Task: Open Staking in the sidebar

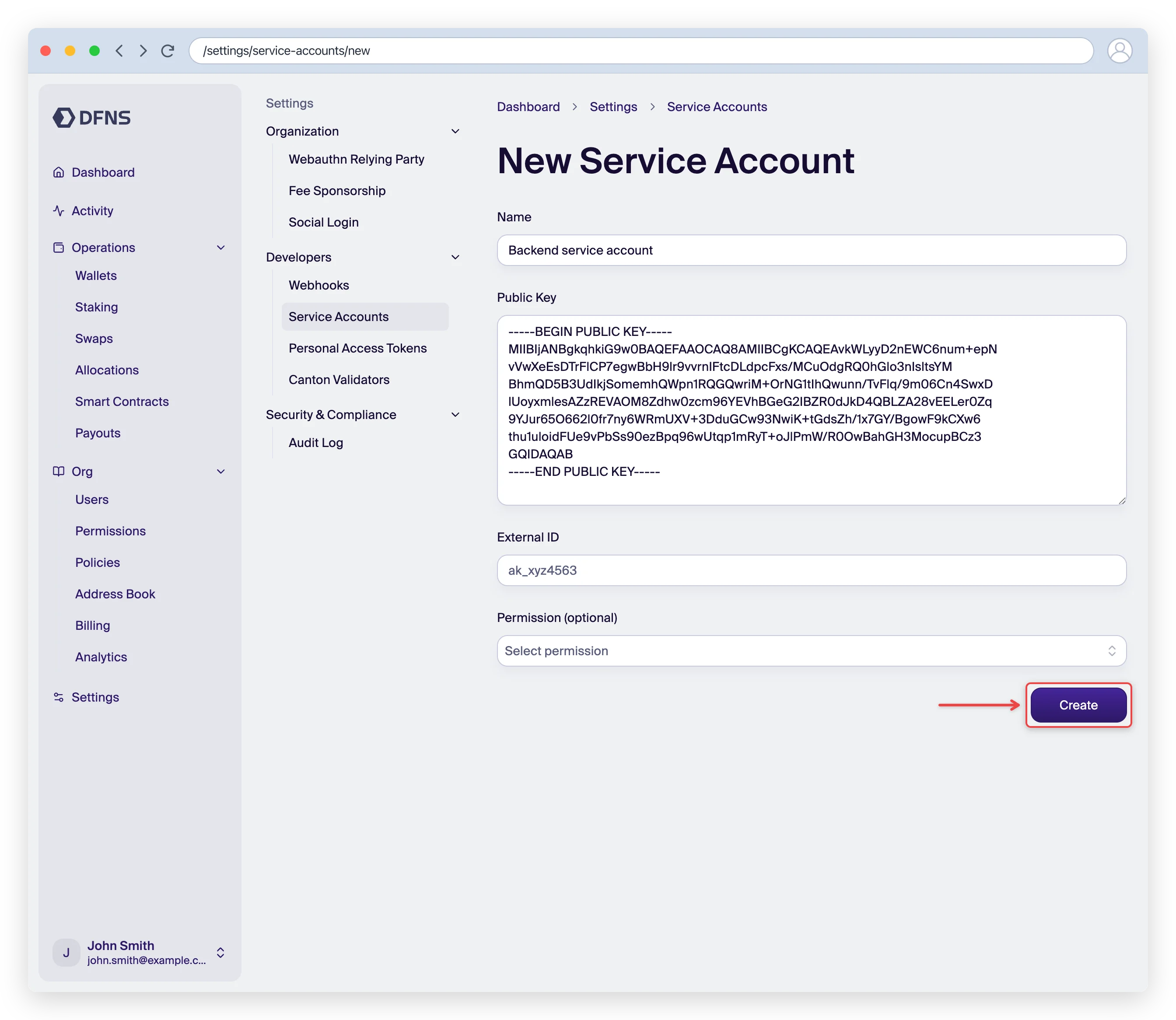Action: [97, 307]
